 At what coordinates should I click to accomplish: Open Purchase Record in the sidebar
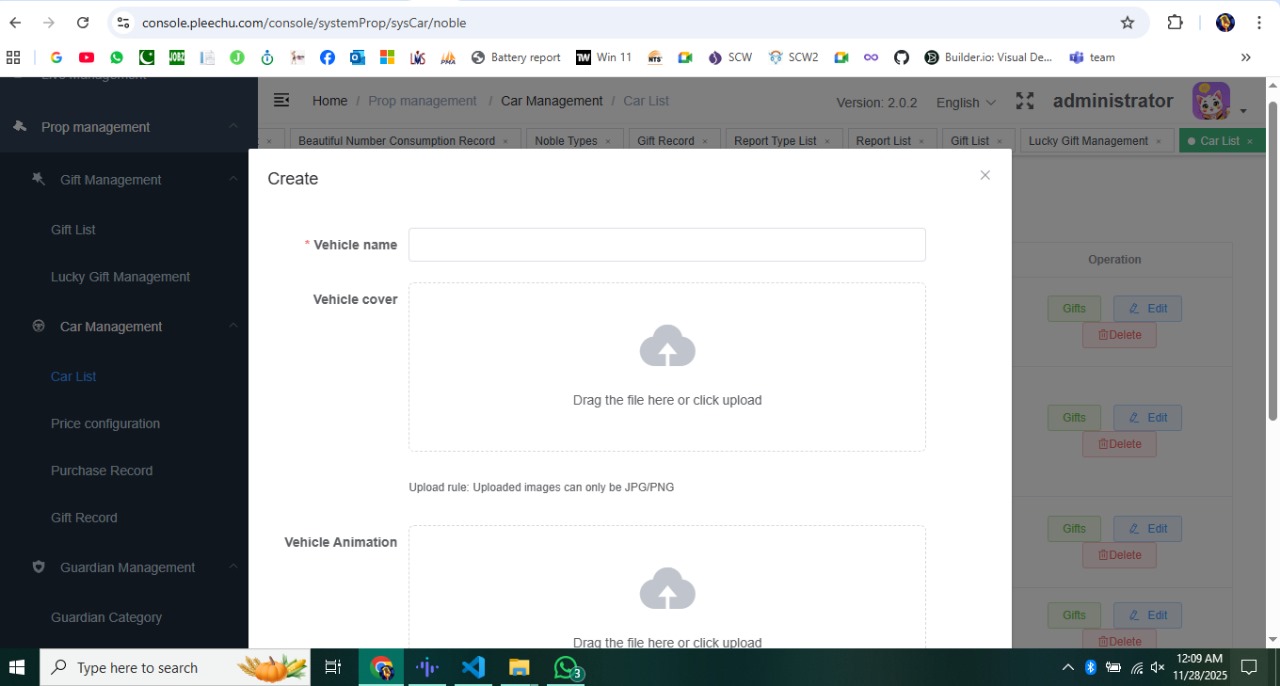pyautogui.click(x=102, y=471)
